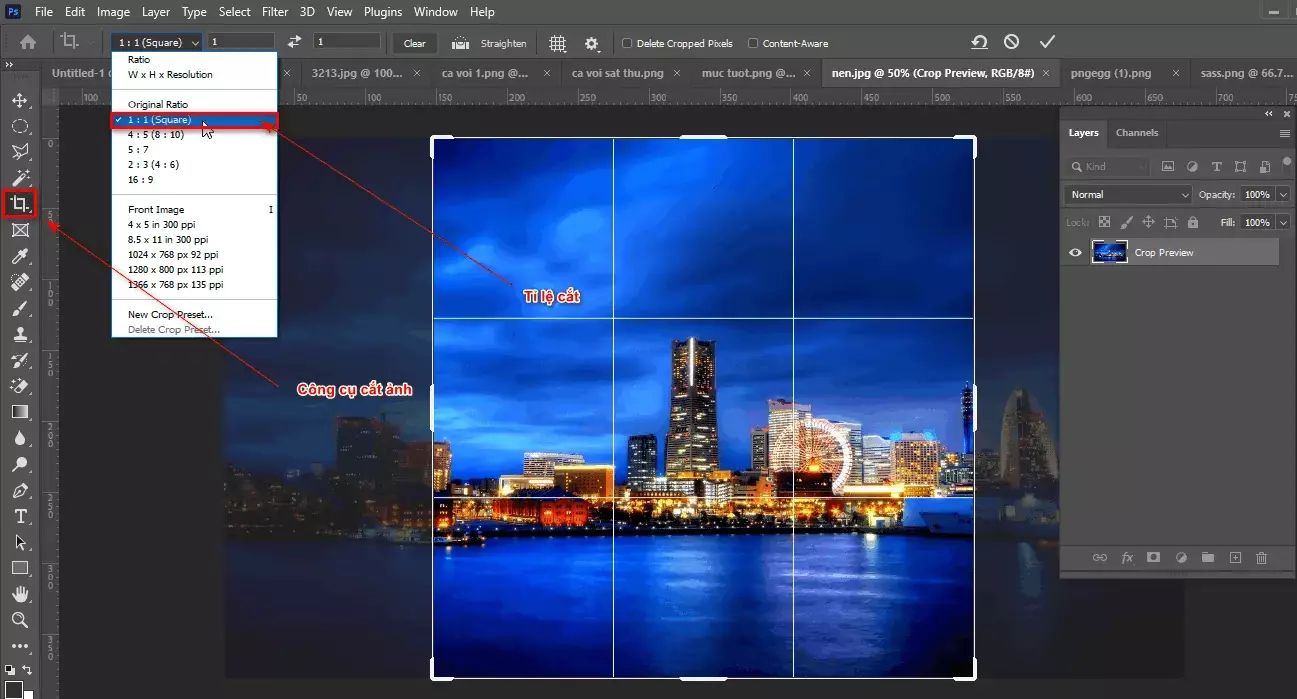Viewport: 1297px width, 699px height.
Task: Click the Clear button in options bar
Action: point(414,43)
